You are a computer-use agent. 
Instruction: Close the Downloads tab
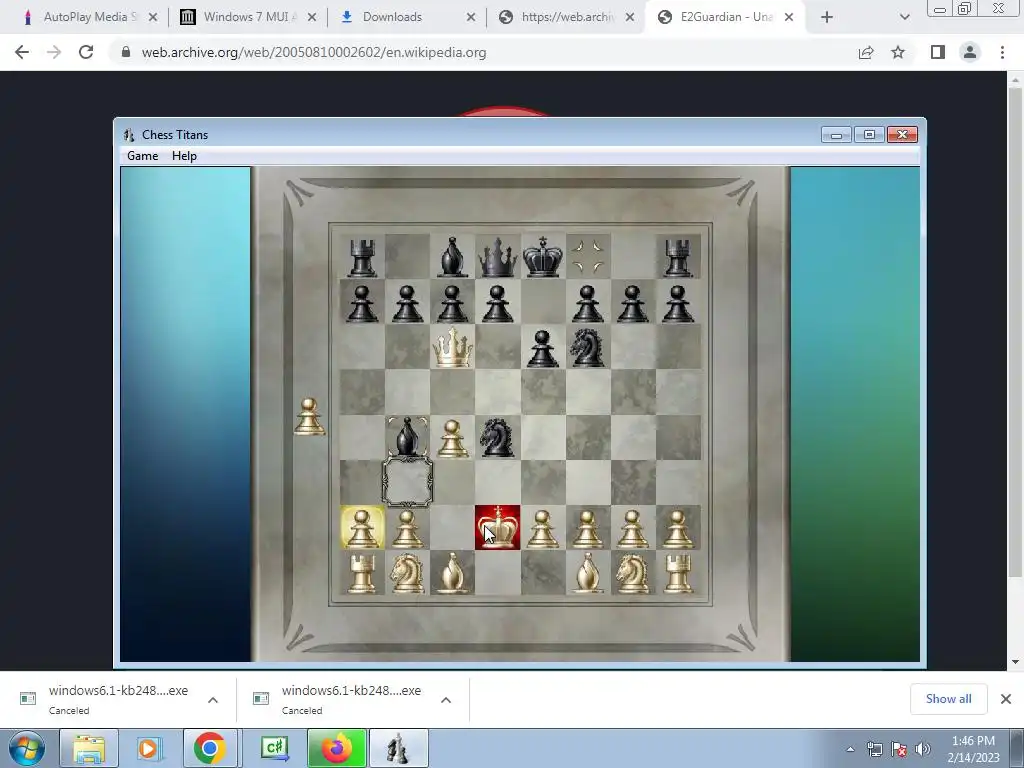point(471,17)
